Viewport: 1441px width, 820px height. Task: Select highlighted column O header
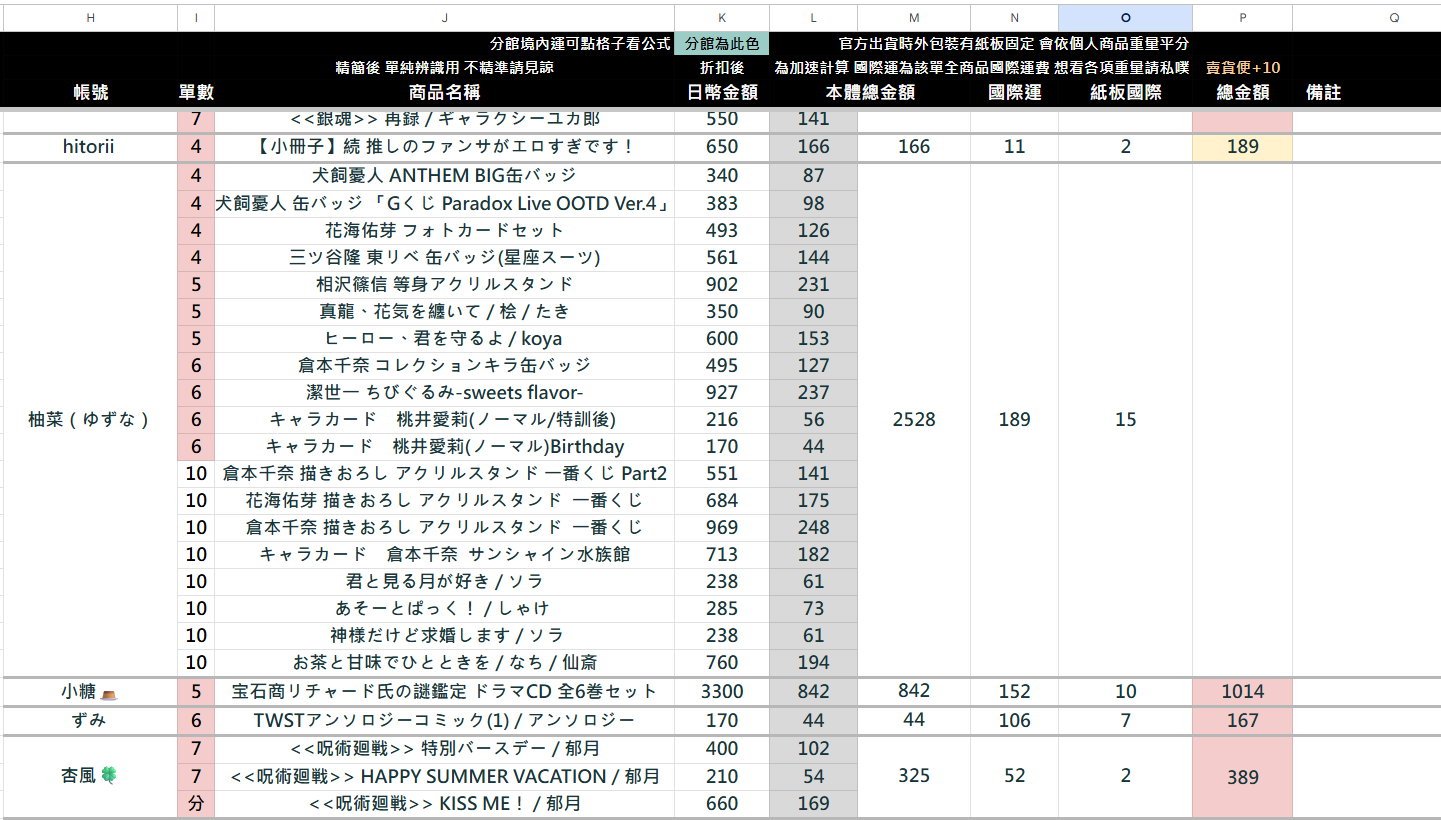(1126, 18)
